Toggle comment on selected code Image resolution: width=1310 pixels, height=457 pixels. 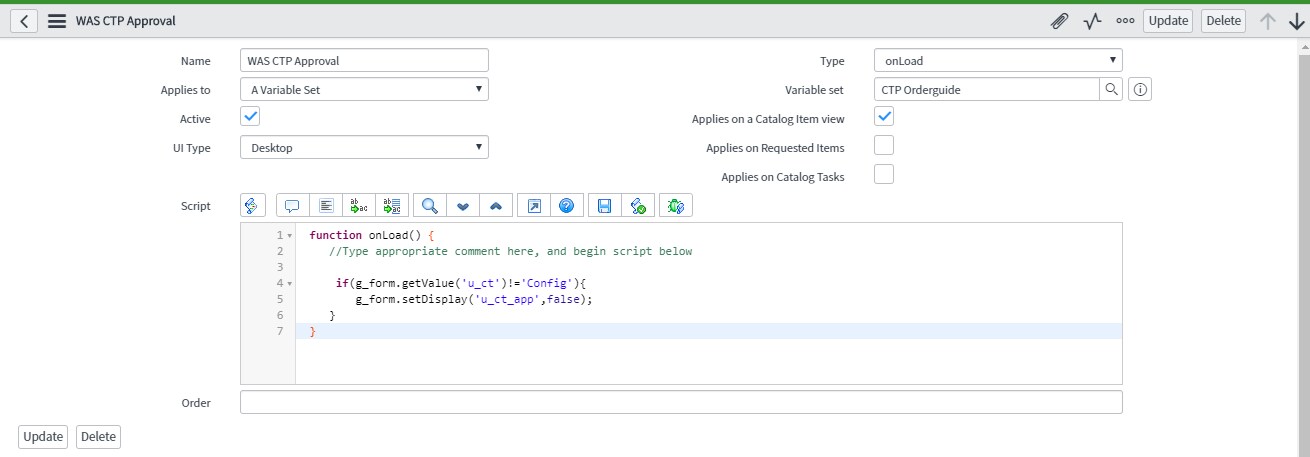[292, 205]
